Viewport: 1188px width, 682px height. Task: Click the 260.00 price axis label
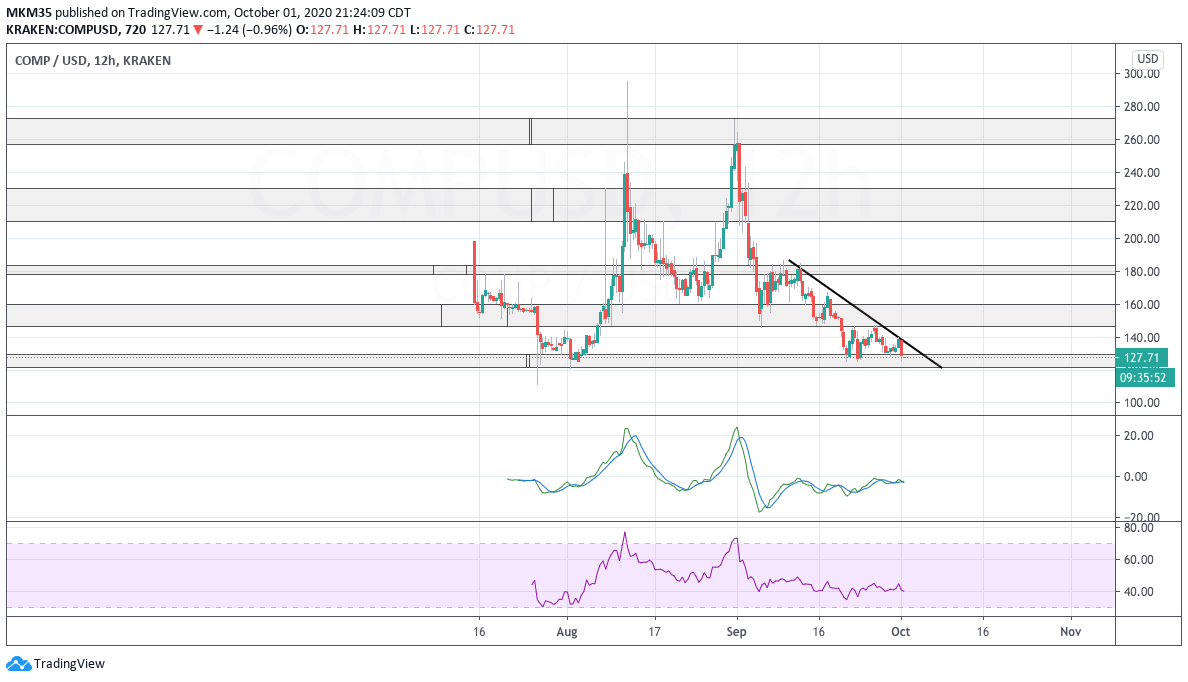1142,139
